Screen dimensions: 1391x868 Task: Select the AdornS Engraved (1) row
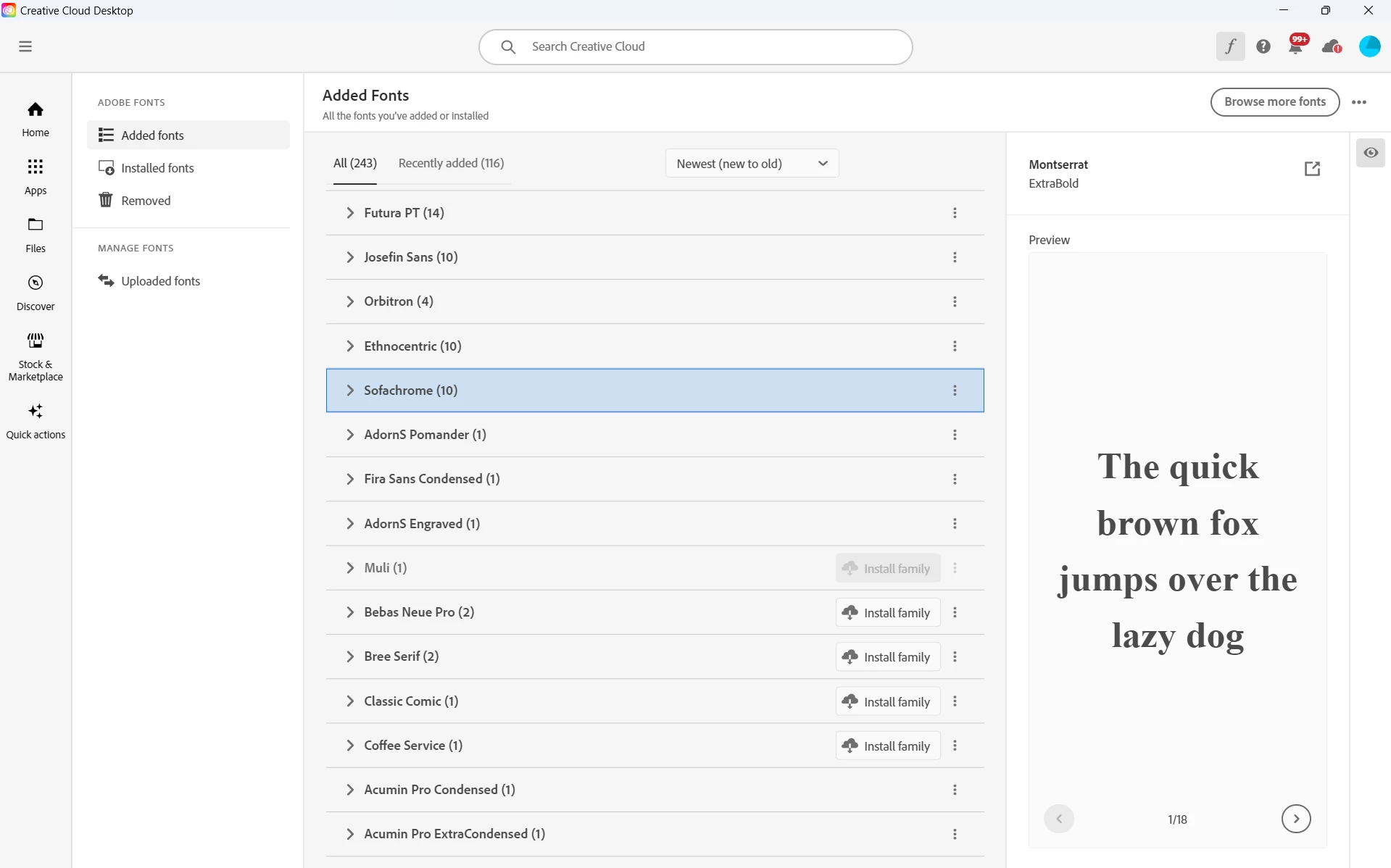coord(655,524)
